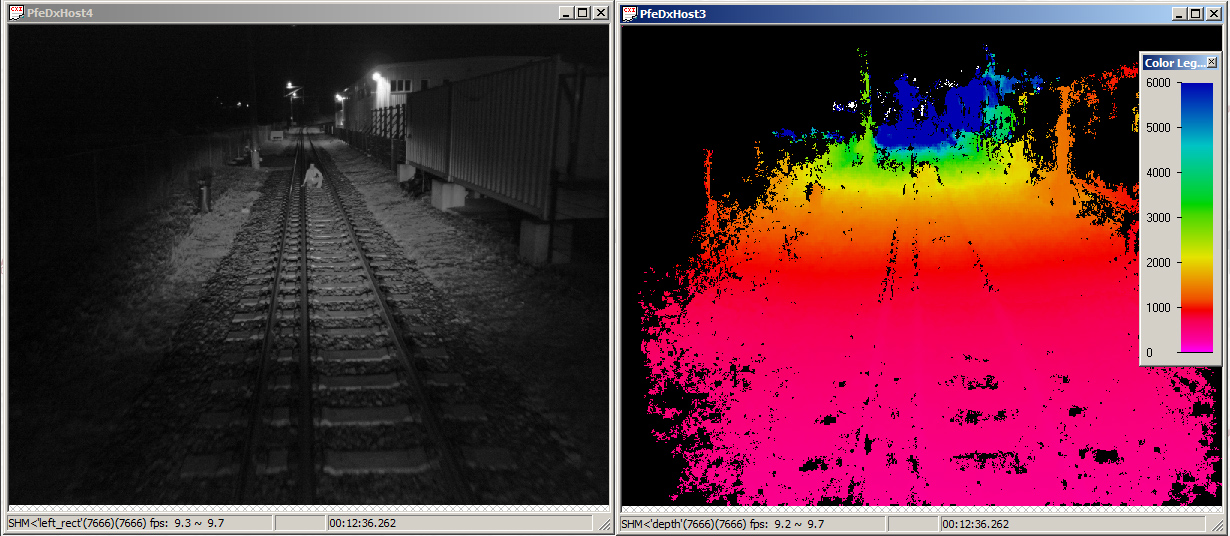Image resolution: width=1230 pixels, height=536 pixels.
Task: Close the PfeDxHost4 left_rect window
Action: [x=600, y=13]
